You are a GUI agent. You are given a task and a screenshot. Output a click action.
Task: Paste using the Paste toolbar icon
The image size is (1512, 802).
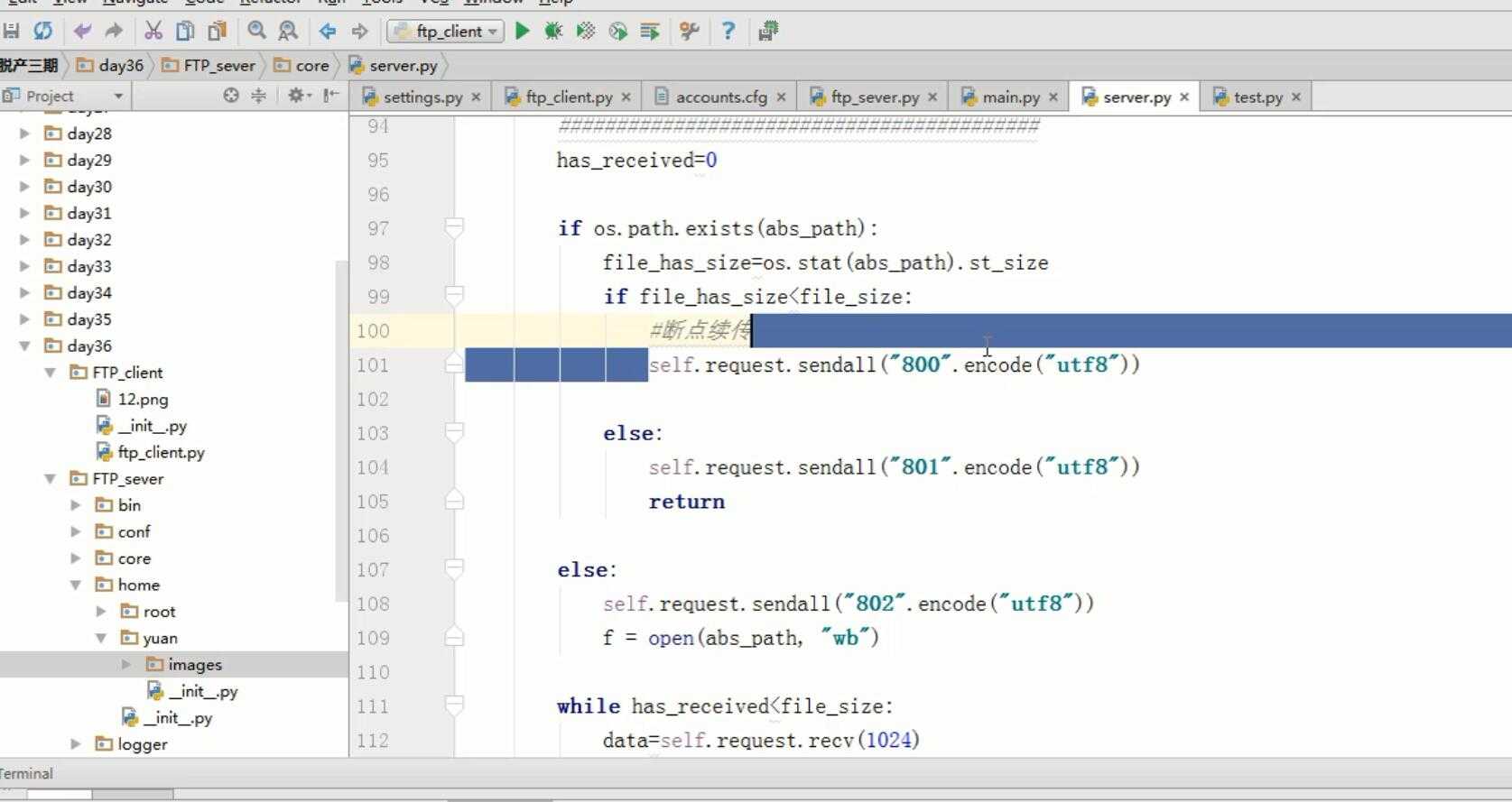[217, 32]
